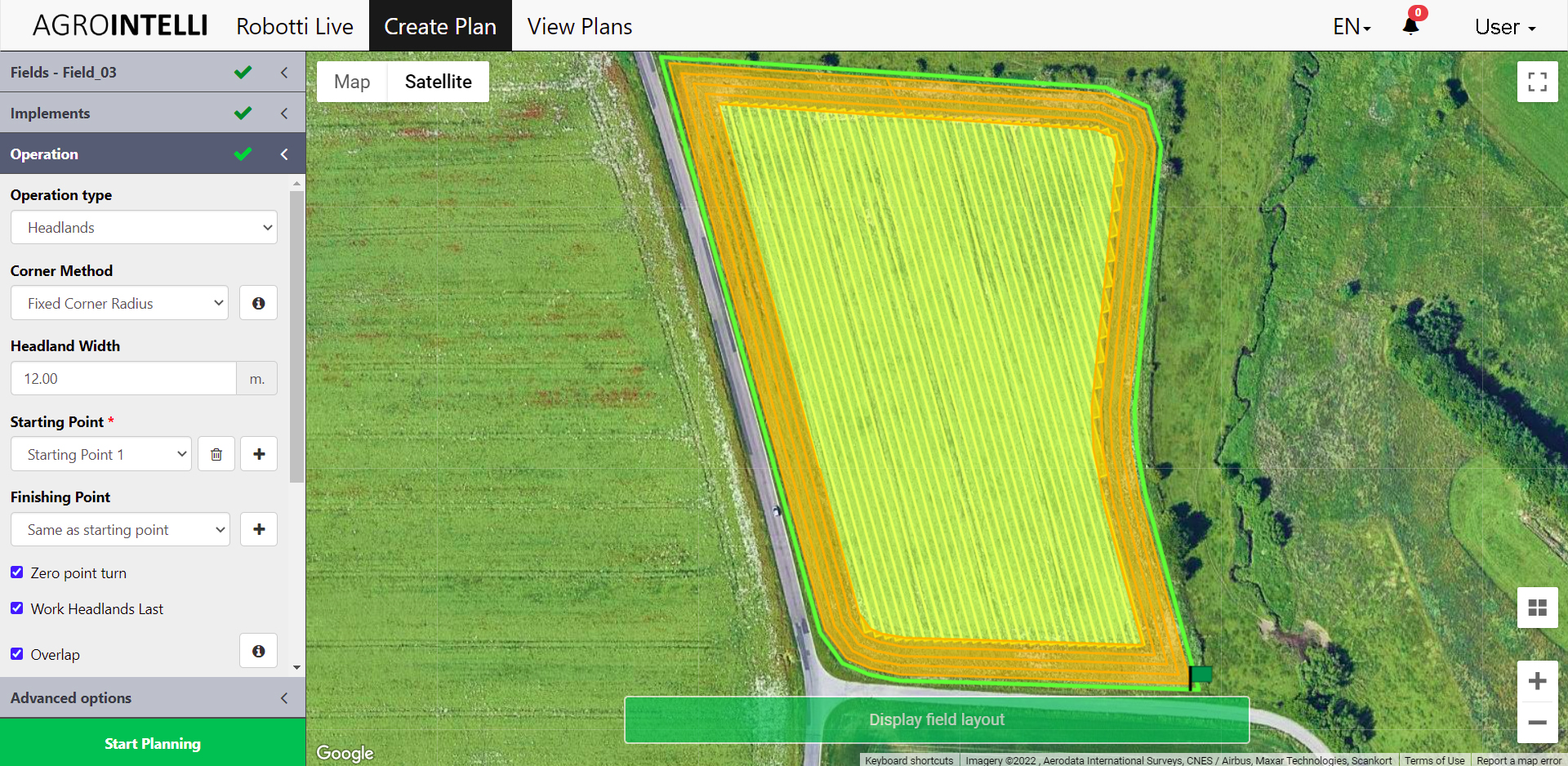Zoom out on the map
Screen dimensions: 1568x766
(1538, 723)
